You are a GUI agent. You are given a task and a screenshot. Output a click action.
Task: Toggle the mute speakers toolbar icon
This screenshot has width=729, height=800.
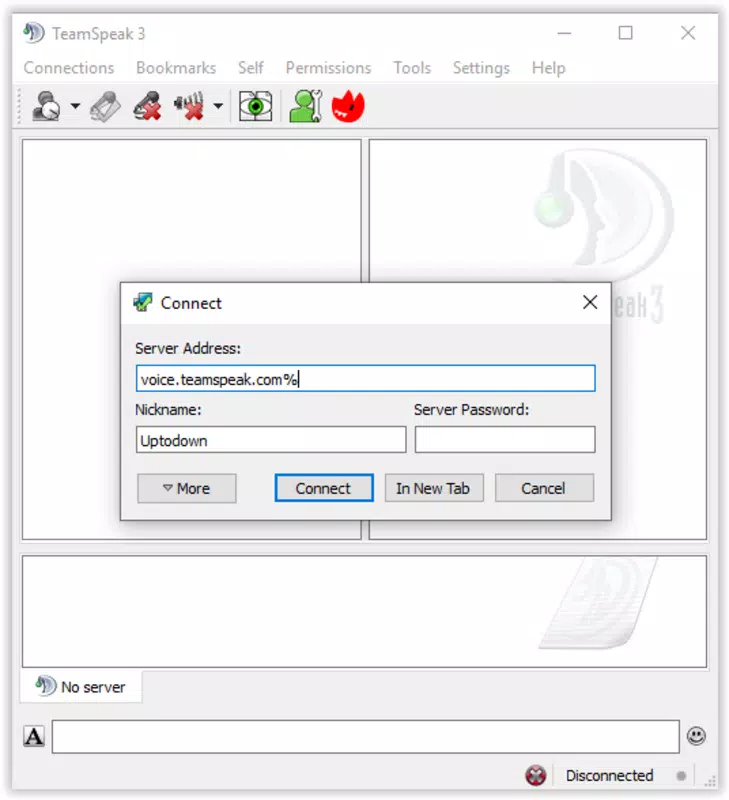[x=189, y=106]
